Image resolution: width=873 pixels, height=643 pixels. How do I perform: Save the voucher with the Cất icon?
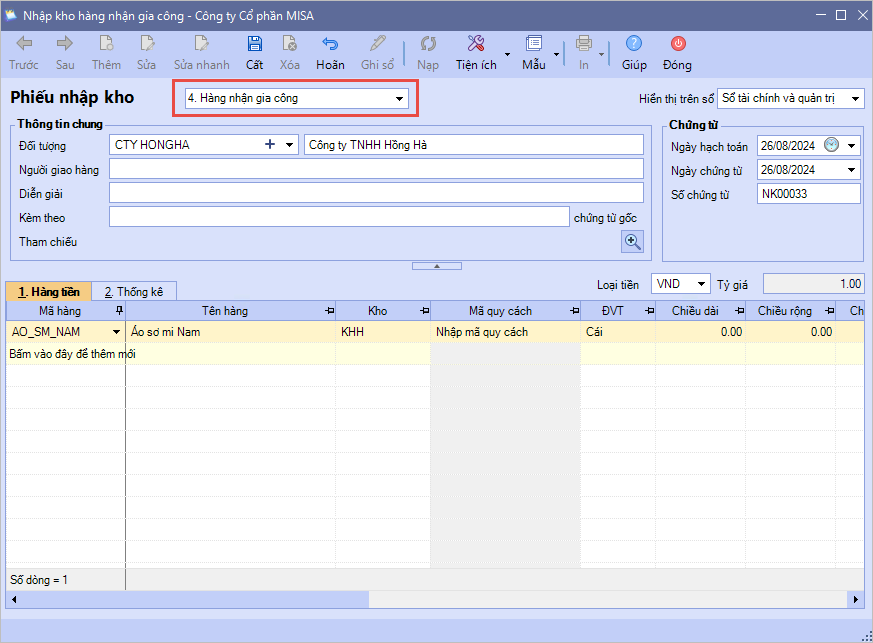pyautogui.click(x=254, y=43)
